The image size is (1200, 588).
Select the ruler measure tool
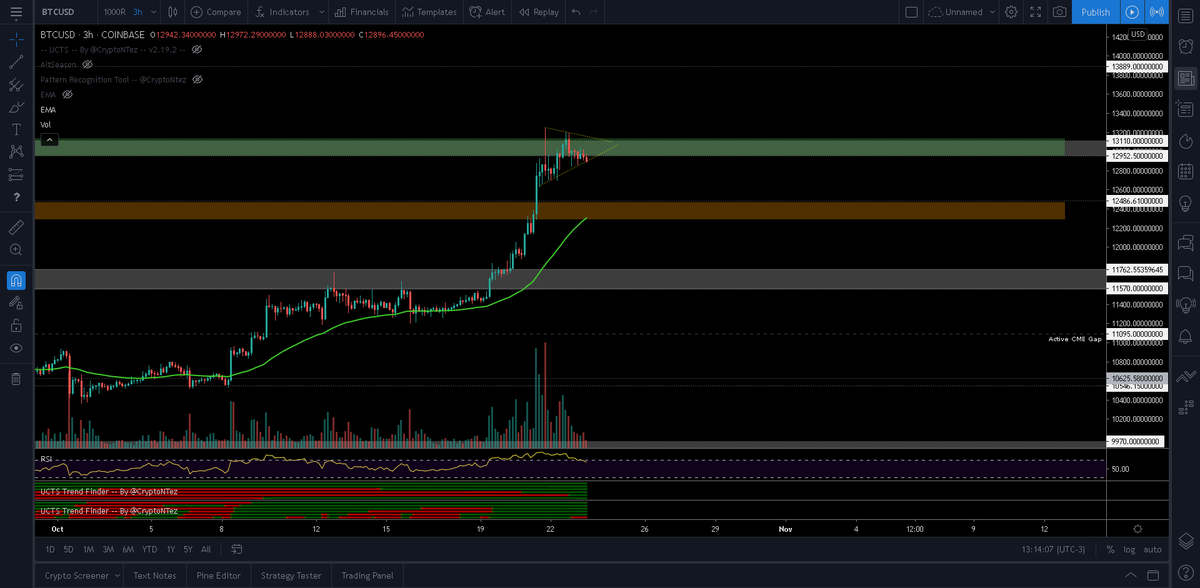pyautogui.click(x=16, y=227)
